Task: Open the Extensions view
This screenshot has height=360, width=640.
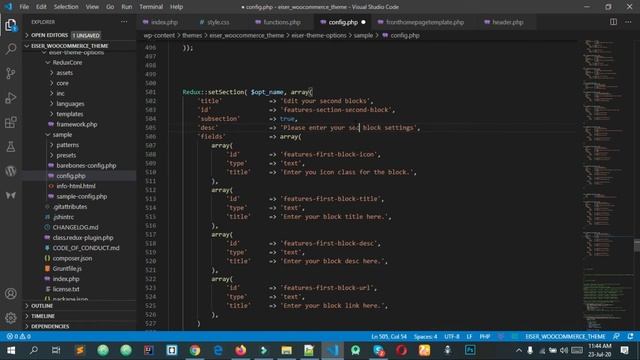Action: click(11, 122)
